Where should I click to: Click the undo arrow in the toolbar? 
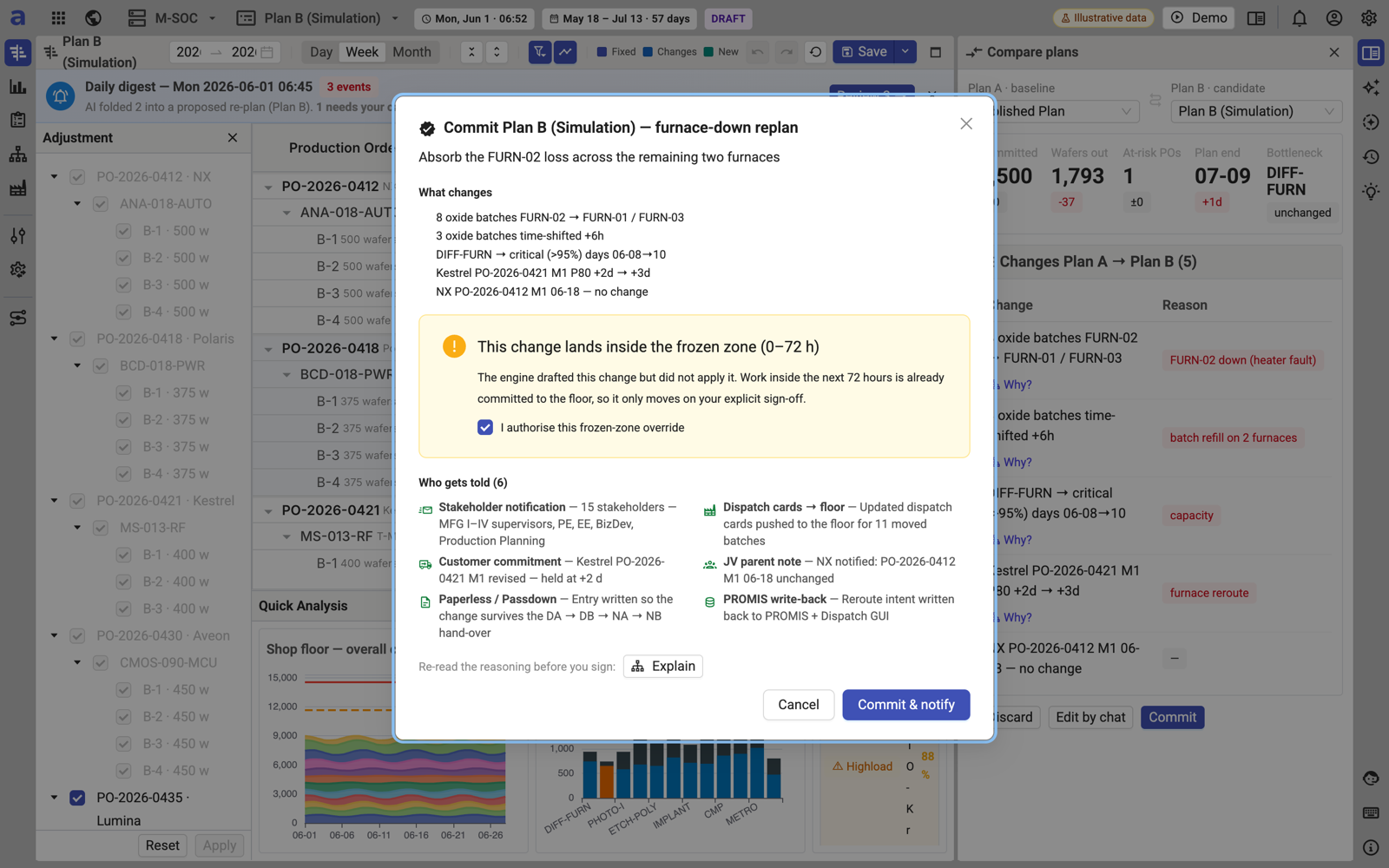click(x=758, y=52)
